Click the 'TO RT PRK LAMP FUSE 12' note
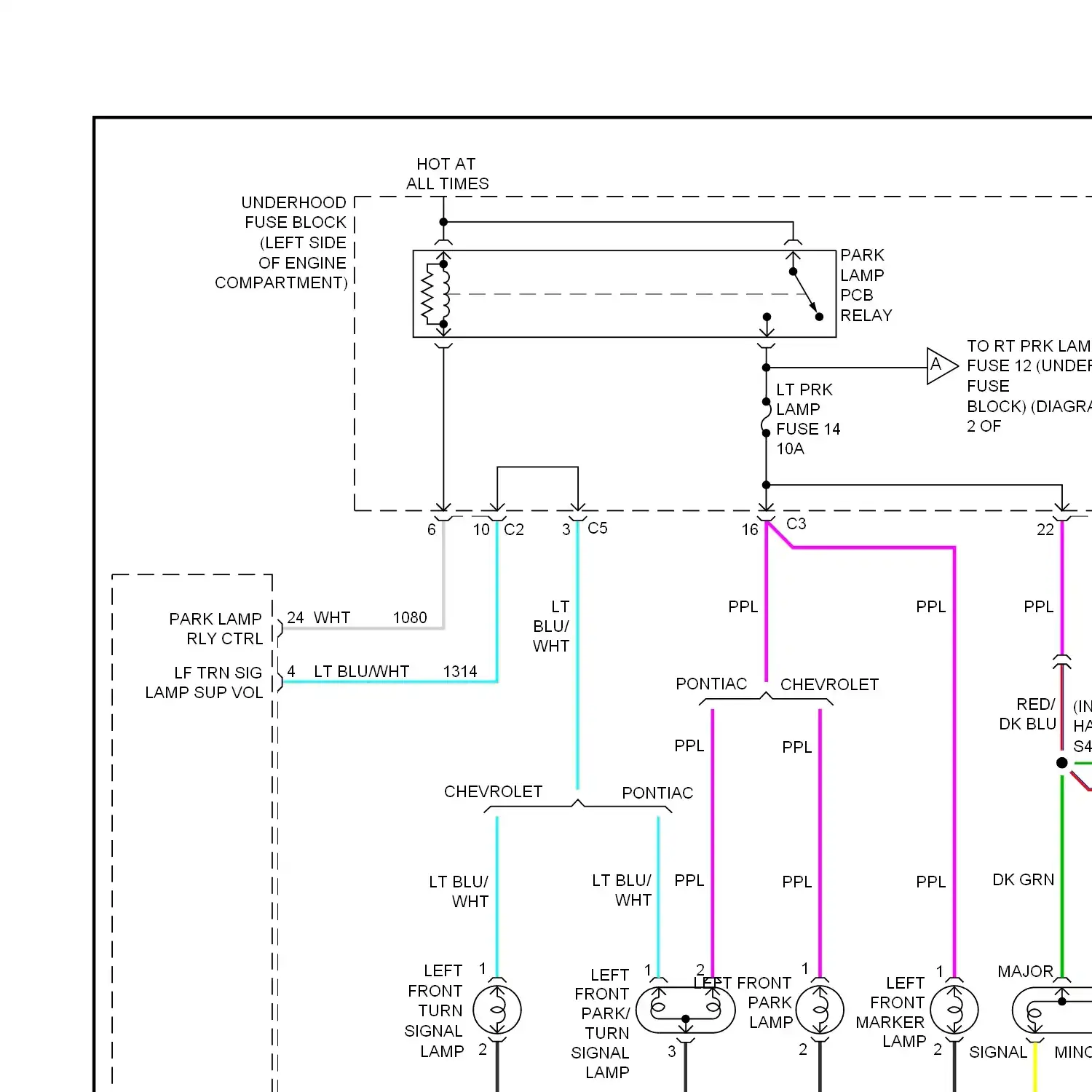Screen dimensions: 1092x1092 pyautogui.click(x=1029, y=386)
